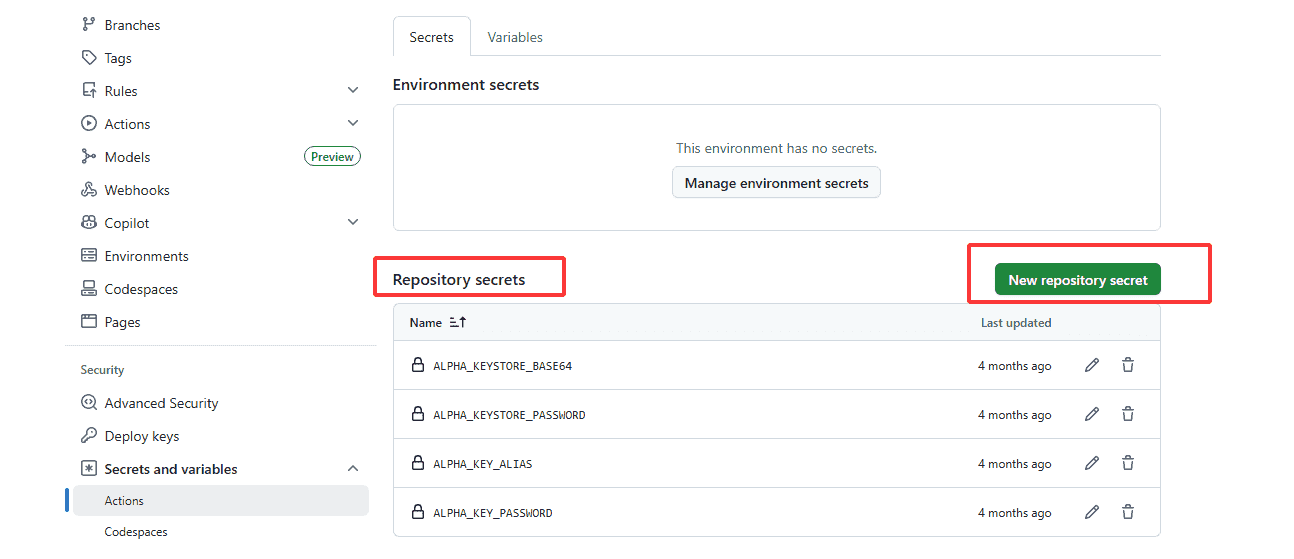Edit the ALPHA_KEY_ALIAS secret

1092,464
